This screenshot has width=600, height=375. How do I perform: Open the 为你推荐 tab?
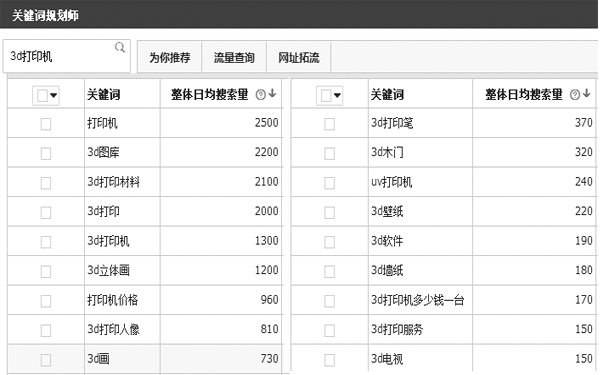[170, 58]
